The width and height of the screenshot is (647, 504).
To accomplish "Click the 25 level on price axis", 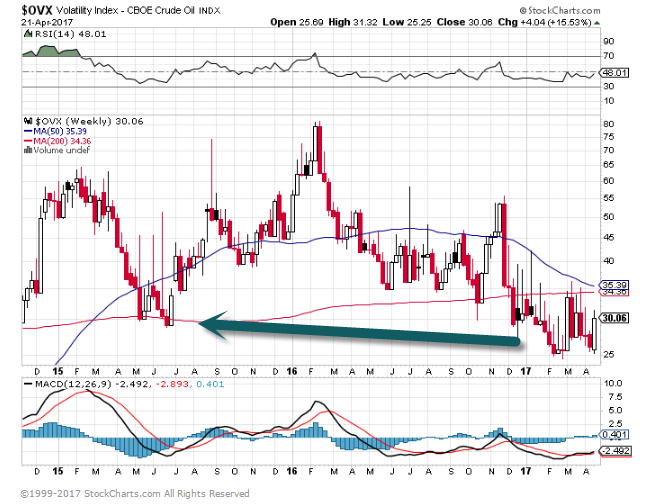I will click(609, 354).
